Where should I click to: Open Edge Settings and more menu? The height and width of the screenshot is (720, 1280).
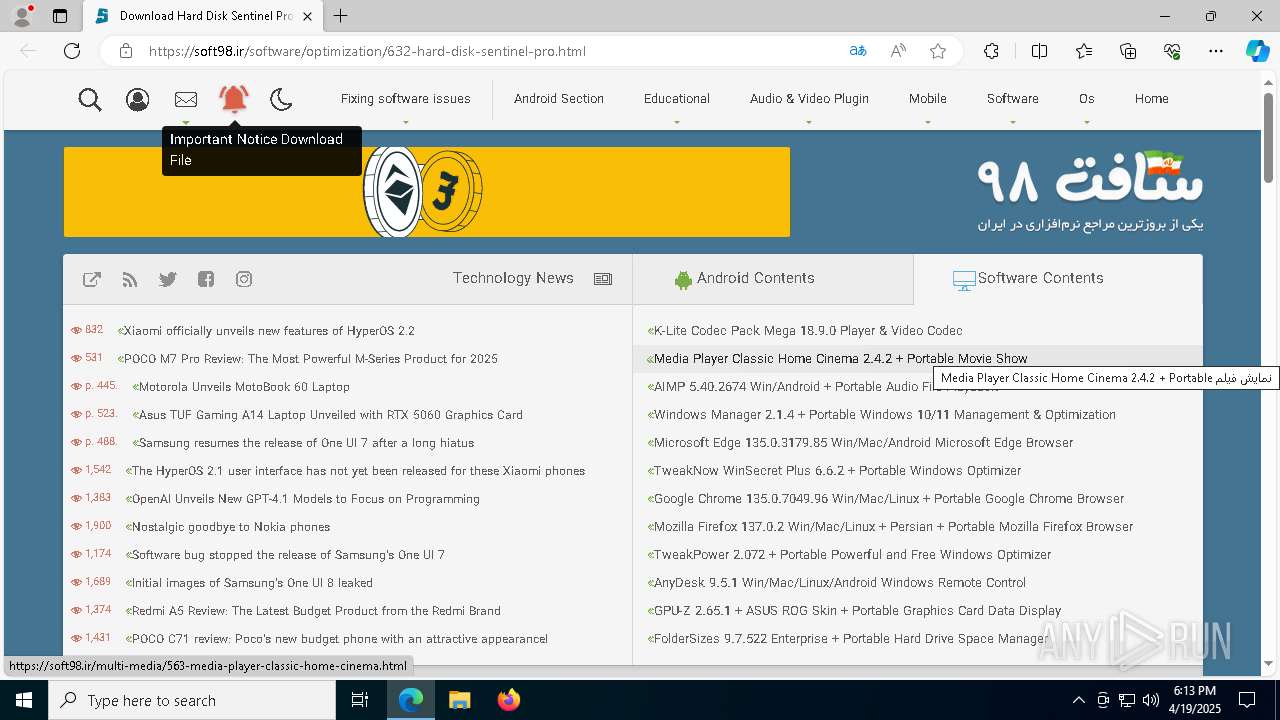[1216, 51]
